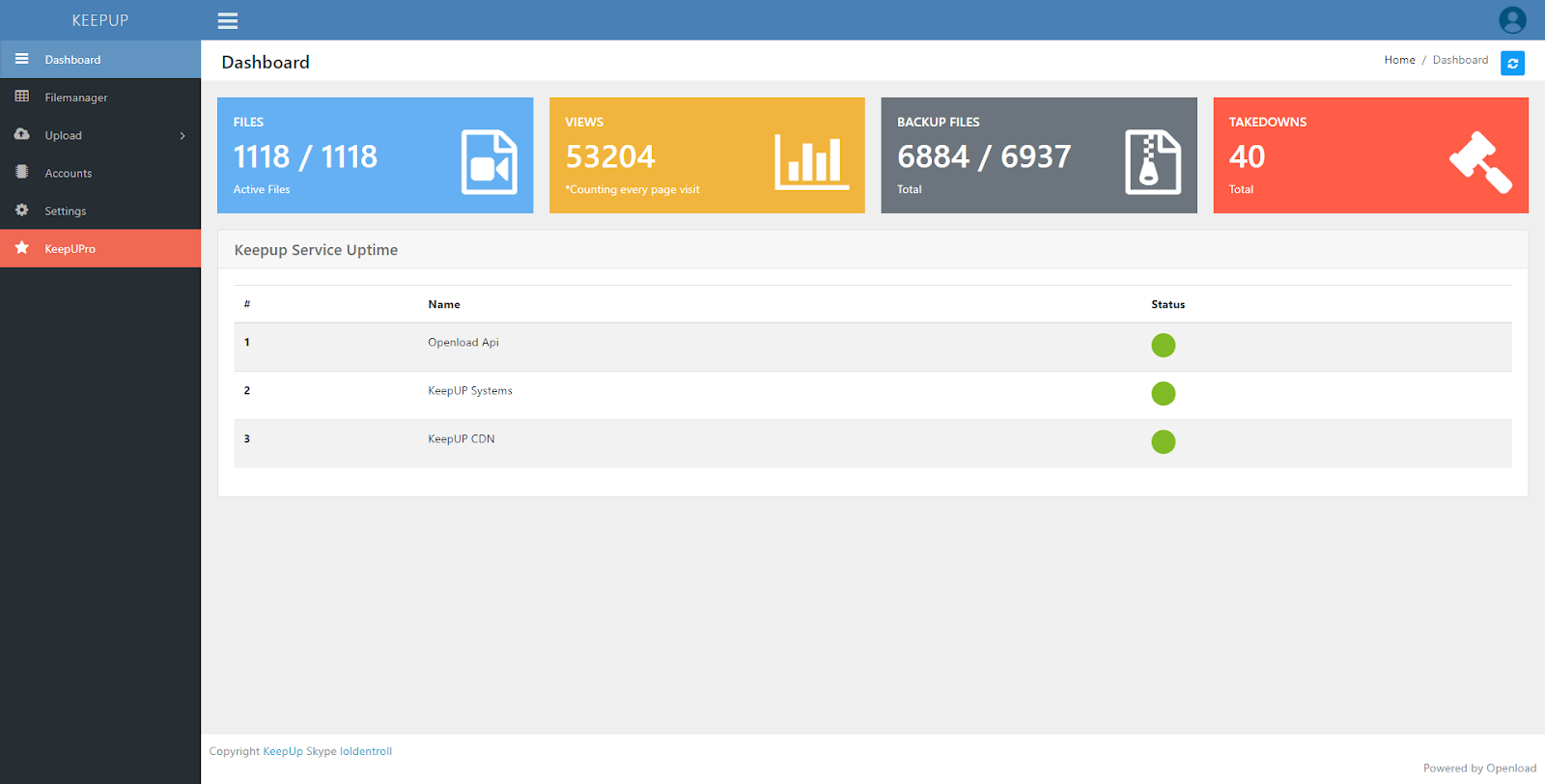Viewport: 1545px width, 784px height.
Task: Select Dashboard in the sidebar menu
Action: pyautogui.click(x=72, y=60)
